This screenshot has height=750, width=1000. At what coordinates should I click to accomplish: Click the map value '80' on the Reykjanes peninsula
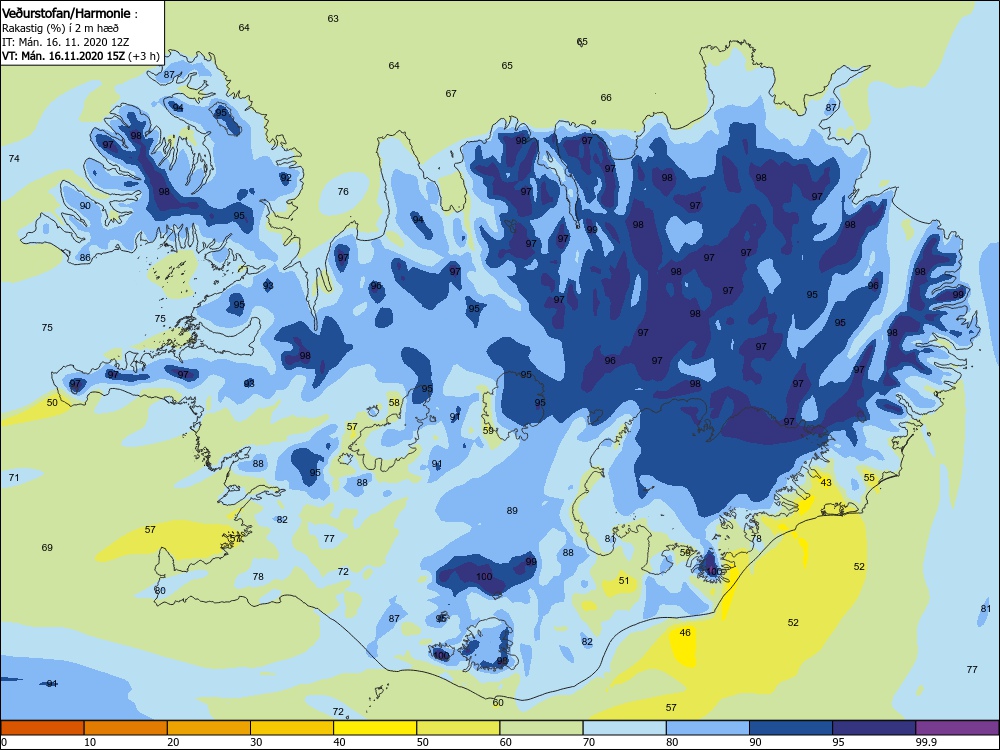click(160, 591)
